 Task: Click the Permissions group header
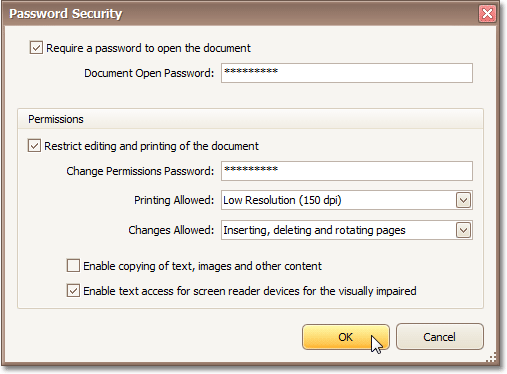(250, 119)
